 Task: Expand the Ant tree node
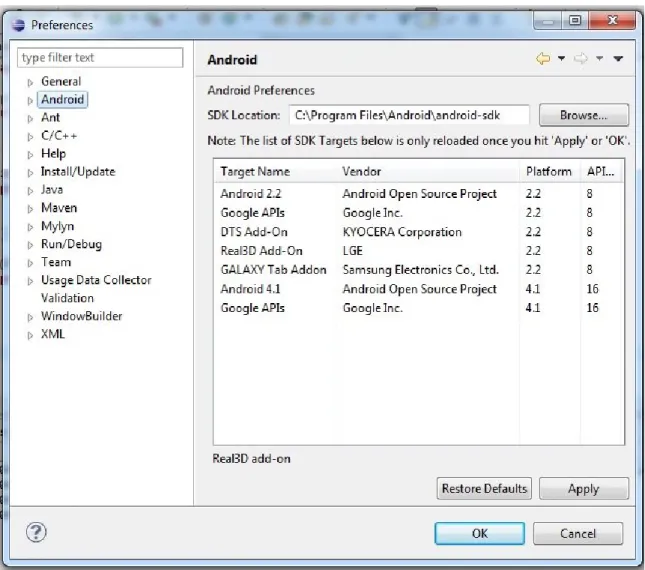[30, 119]
